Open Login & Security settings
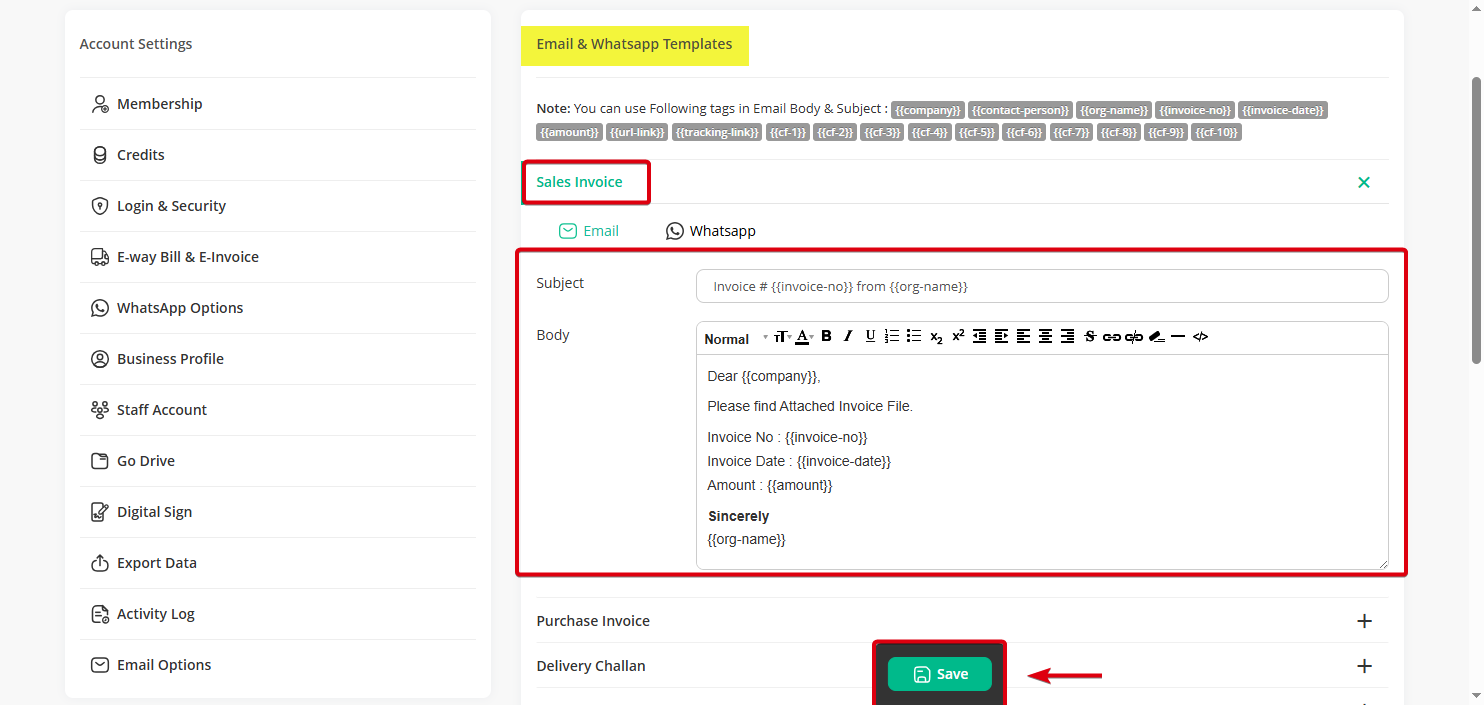This screenshot has height=705, width=1484. tap(278, 206)
